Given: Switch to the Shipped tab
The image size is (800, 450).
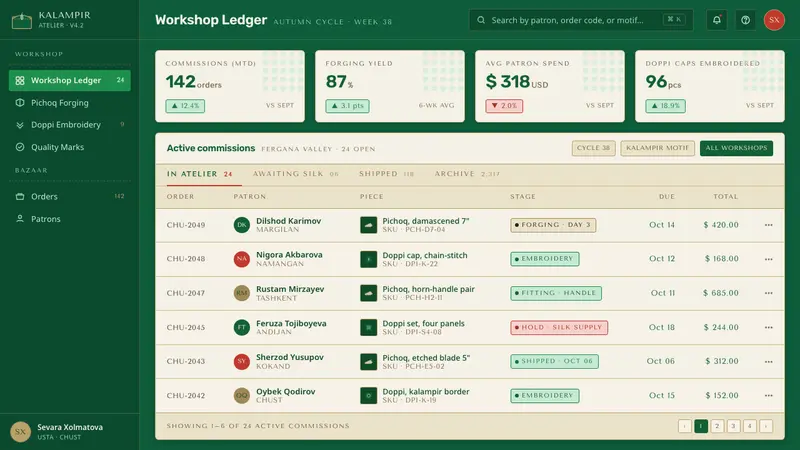Looking at the screenshot, I should coord(387,174).
